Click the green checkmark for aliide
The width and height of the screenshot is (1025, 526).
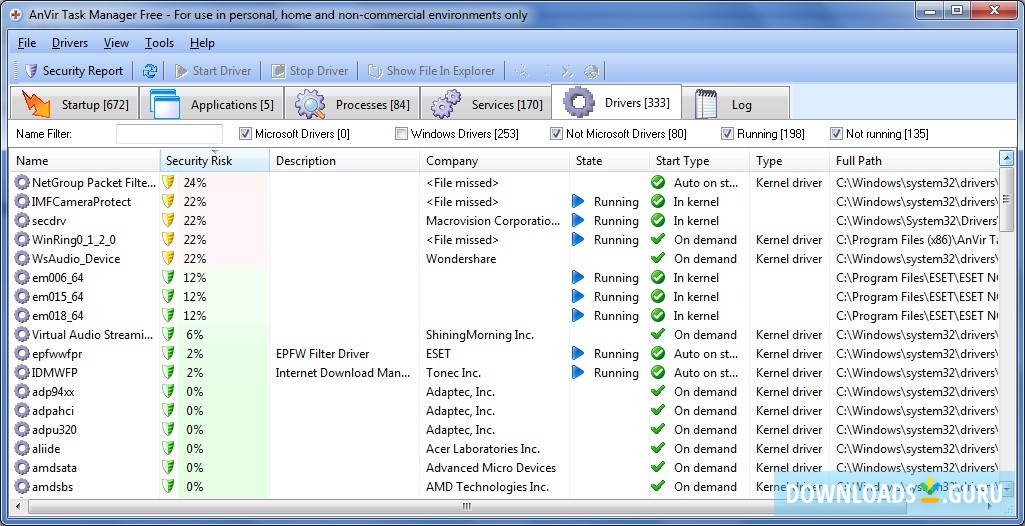tap(658, 448)
